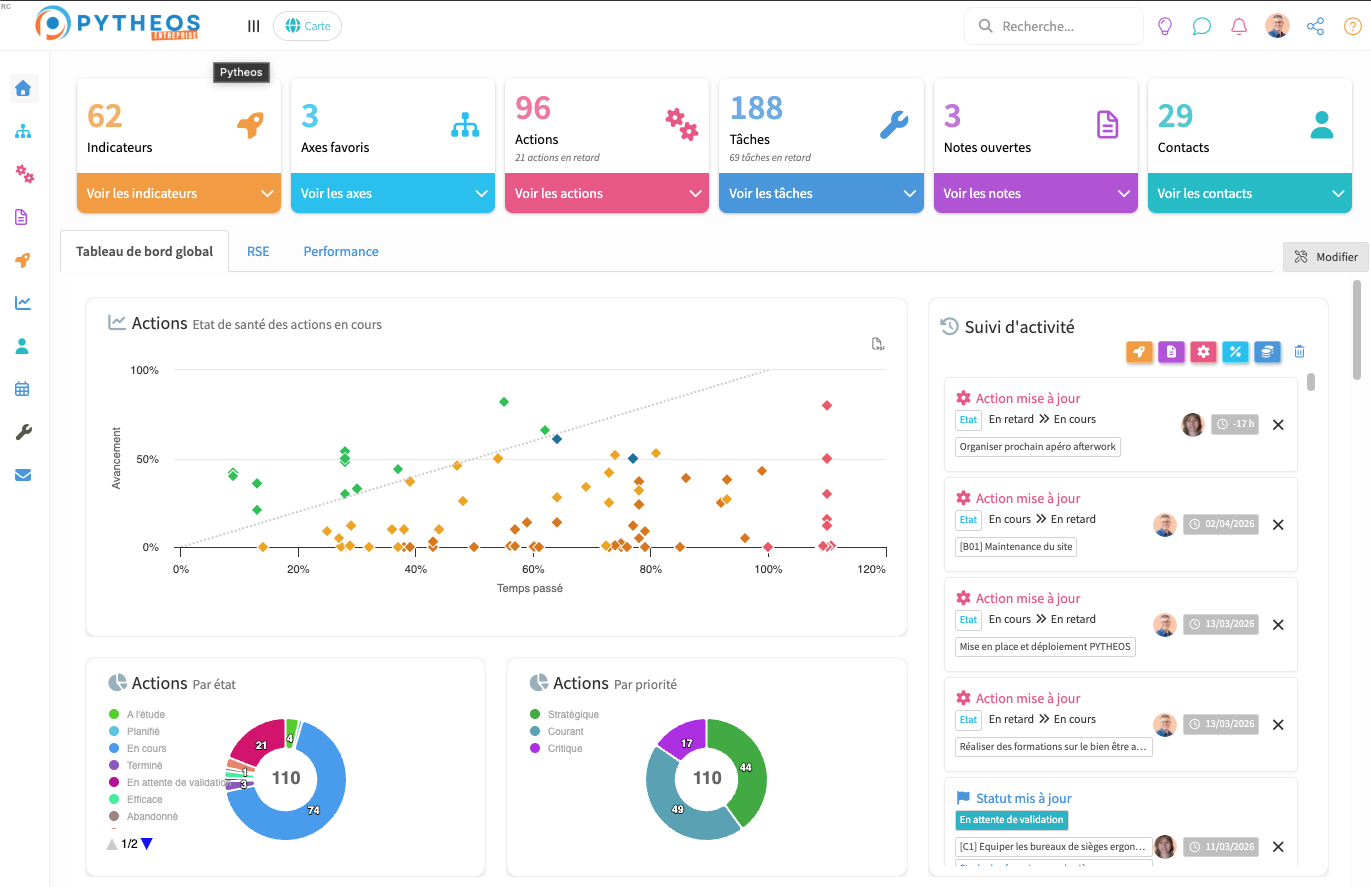The image size is (1371, 887).
Task: Switch to the RSE tab
Action: tap(258, 251)
